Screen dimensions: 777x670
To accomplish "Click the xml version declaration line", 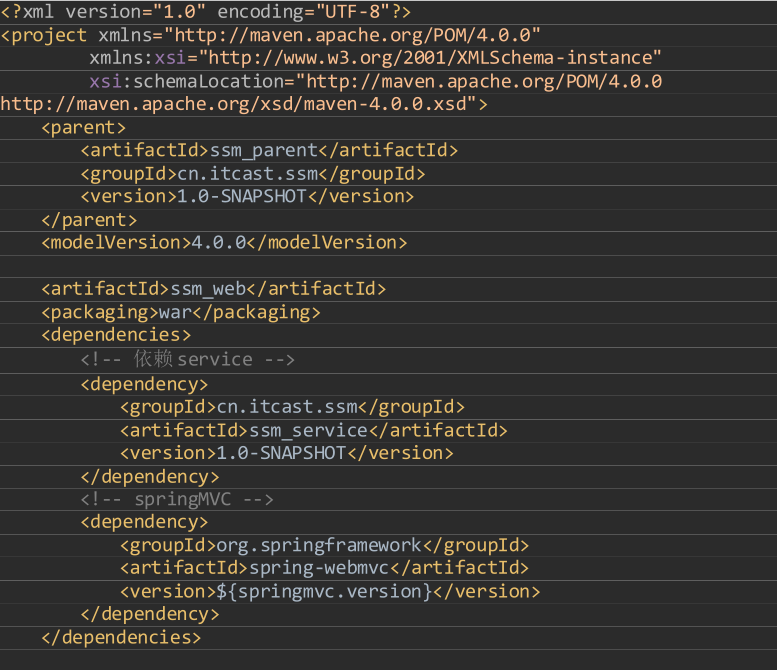I will coord(206,12).
